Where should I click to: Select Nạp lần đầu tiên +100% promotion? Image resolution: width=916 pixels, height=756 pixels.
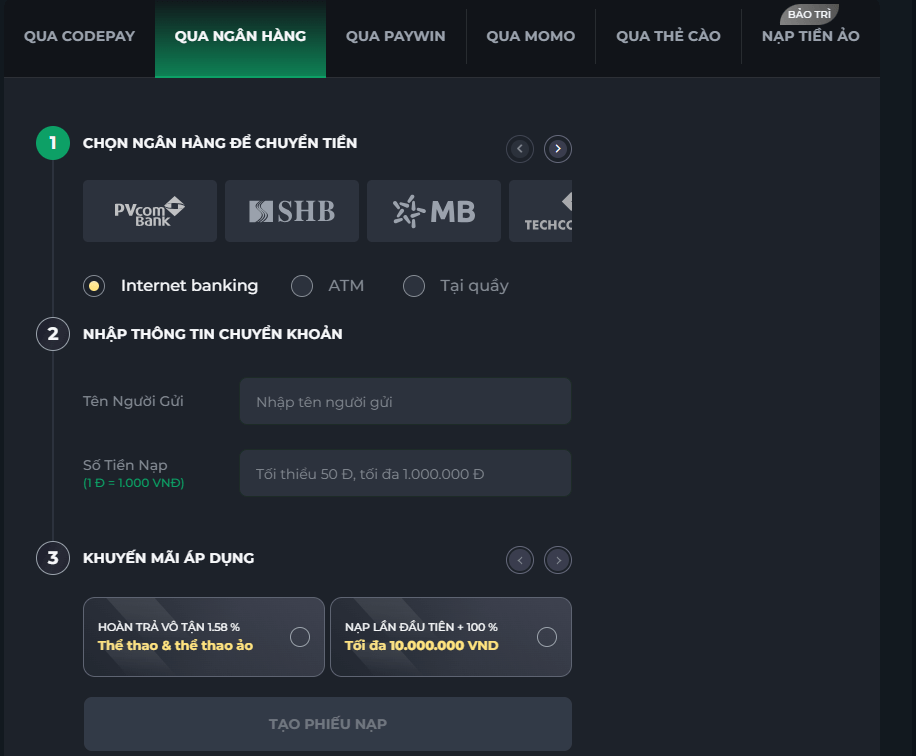point(546,637)
